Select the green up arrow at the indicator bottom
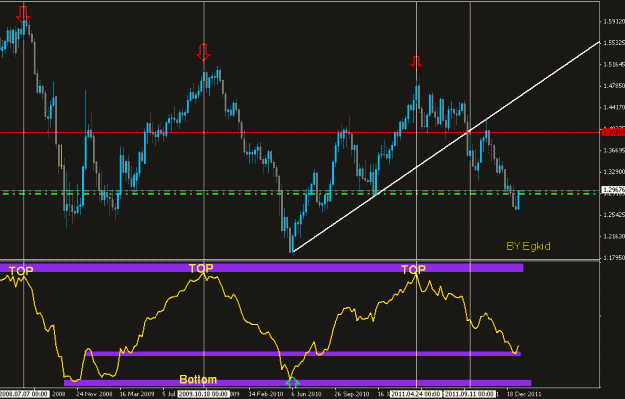The image size is (625, 399). 292,382
